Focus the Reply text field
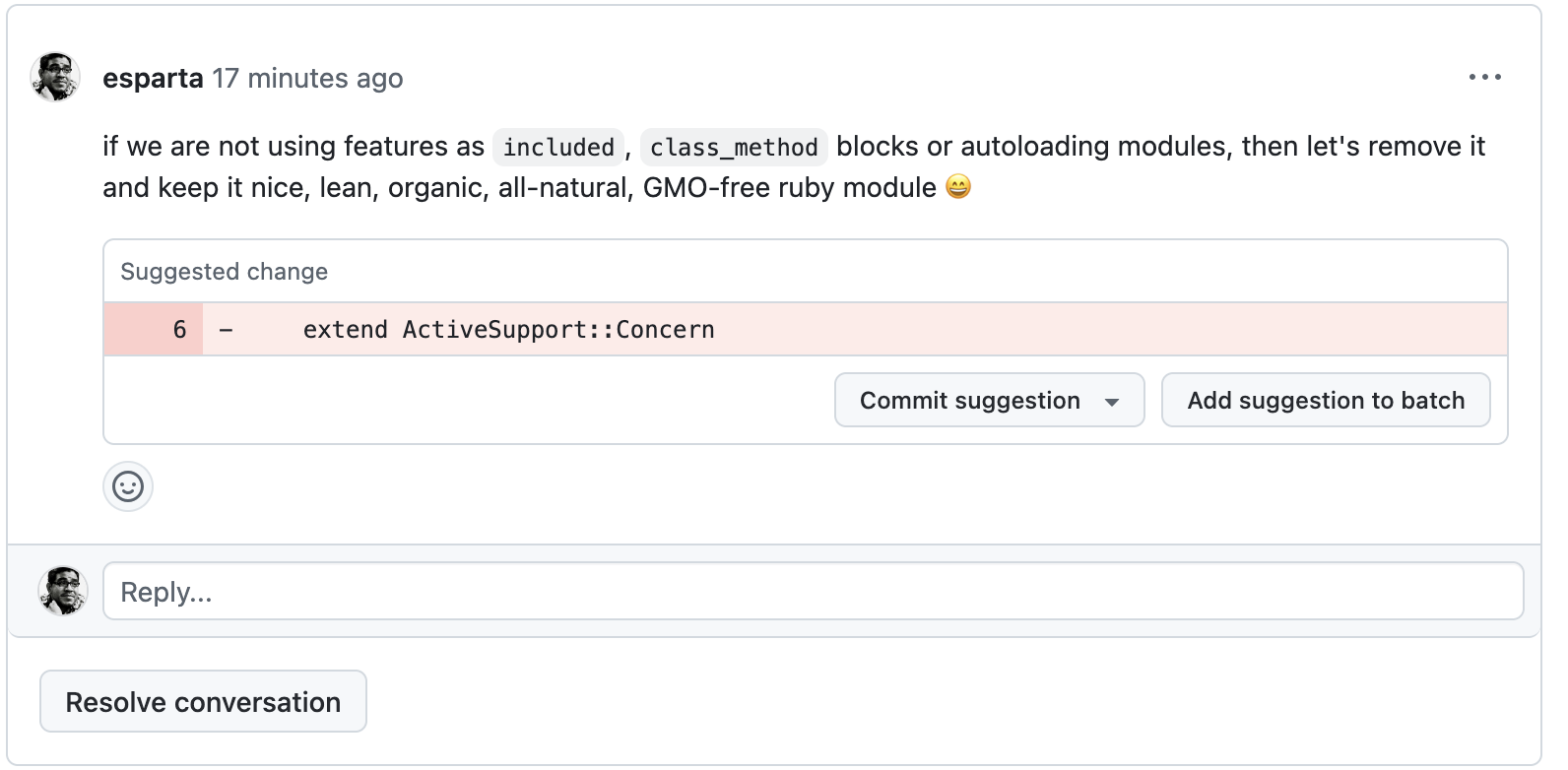Screen dimensions: 1568x770 813,592
